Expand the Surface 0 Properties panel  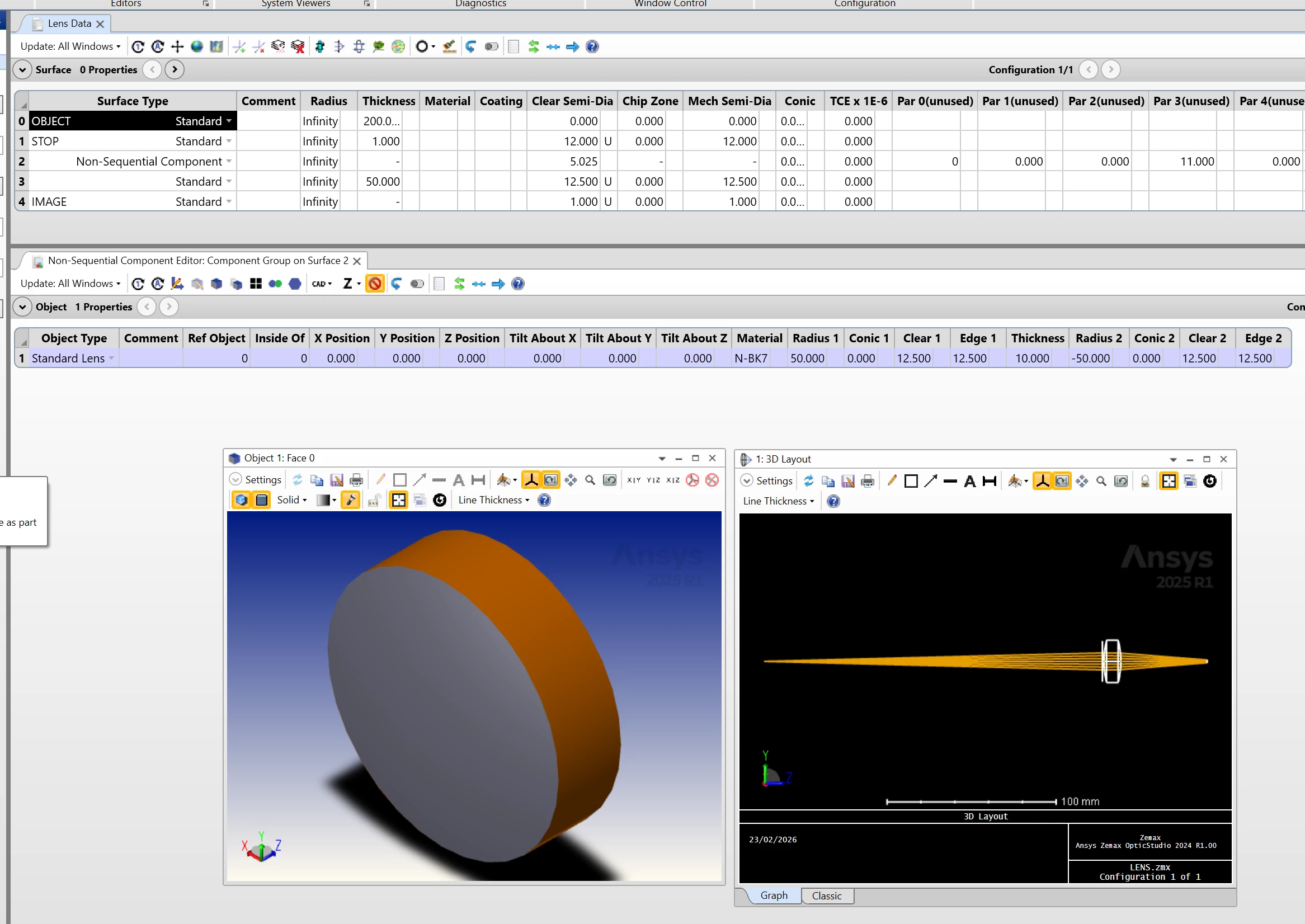pyautogui.click(x=22, y=69)
